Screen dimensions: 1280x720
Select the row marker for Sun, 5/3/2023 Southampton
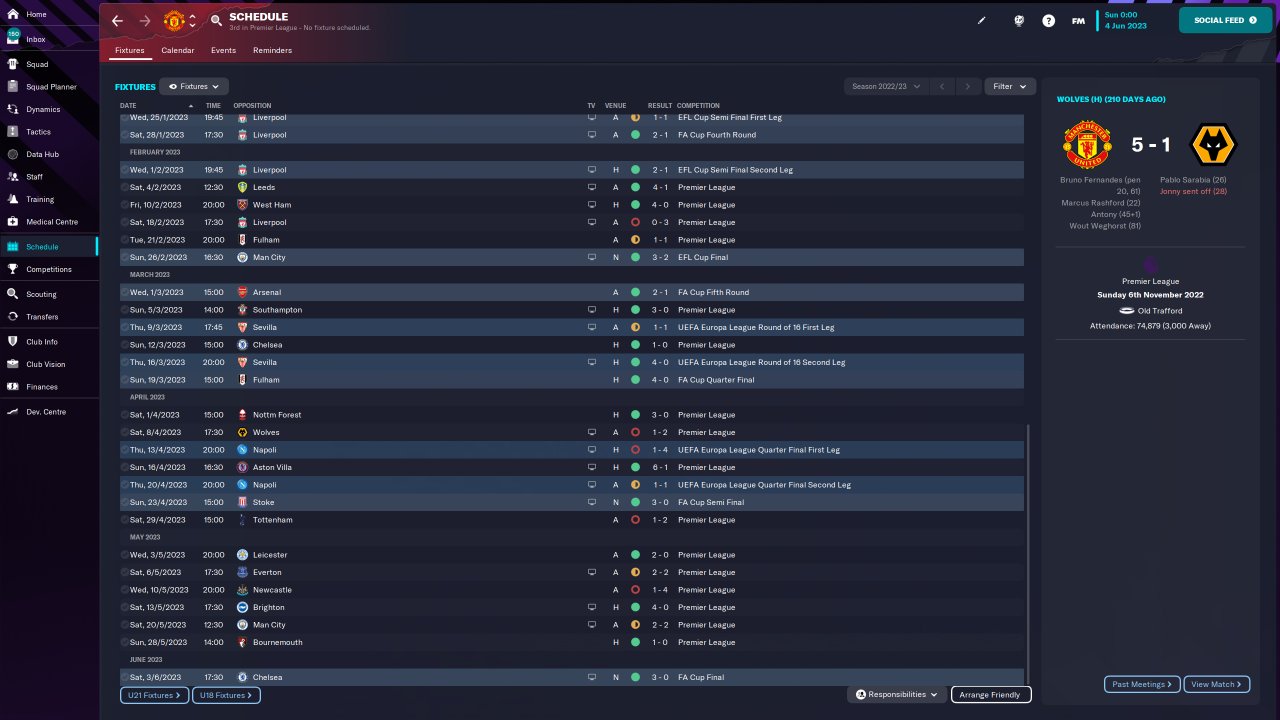tap(125, 310)
